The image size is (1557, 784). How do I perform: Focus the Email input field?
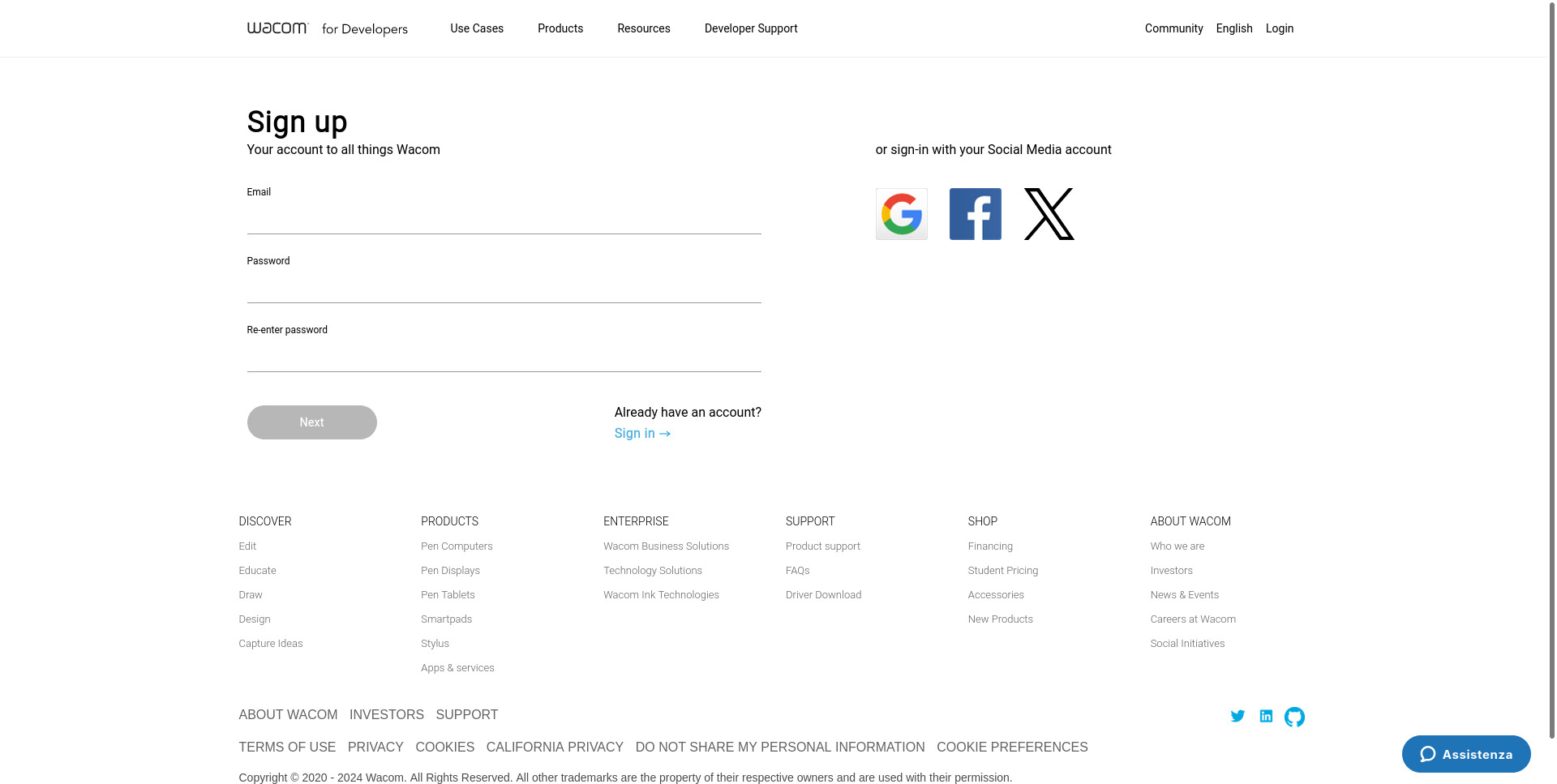point(504,219)
